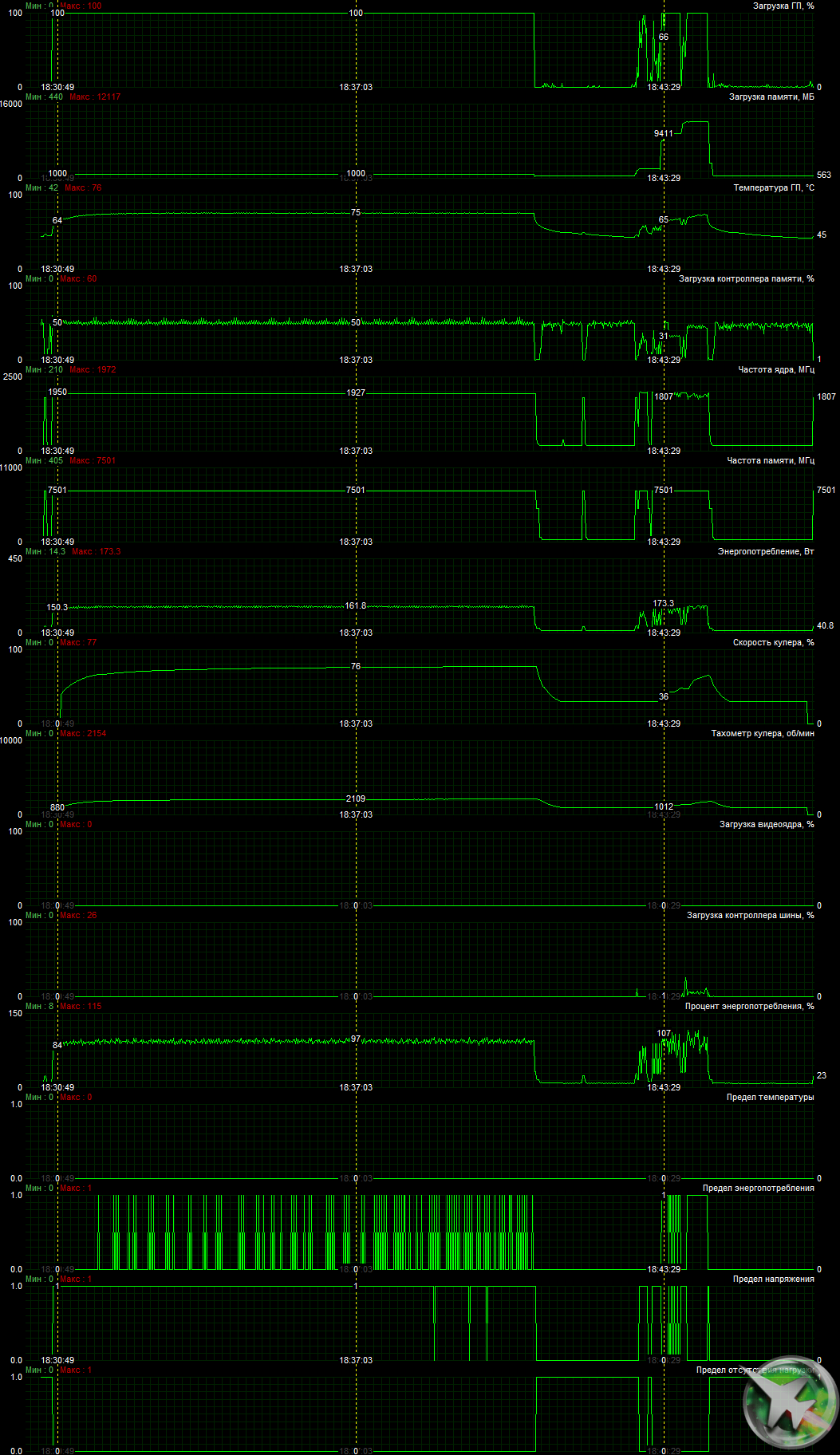
Task: Click the 'Энергопотребление, Вт' graph title
Action: [x=766, y=551]
